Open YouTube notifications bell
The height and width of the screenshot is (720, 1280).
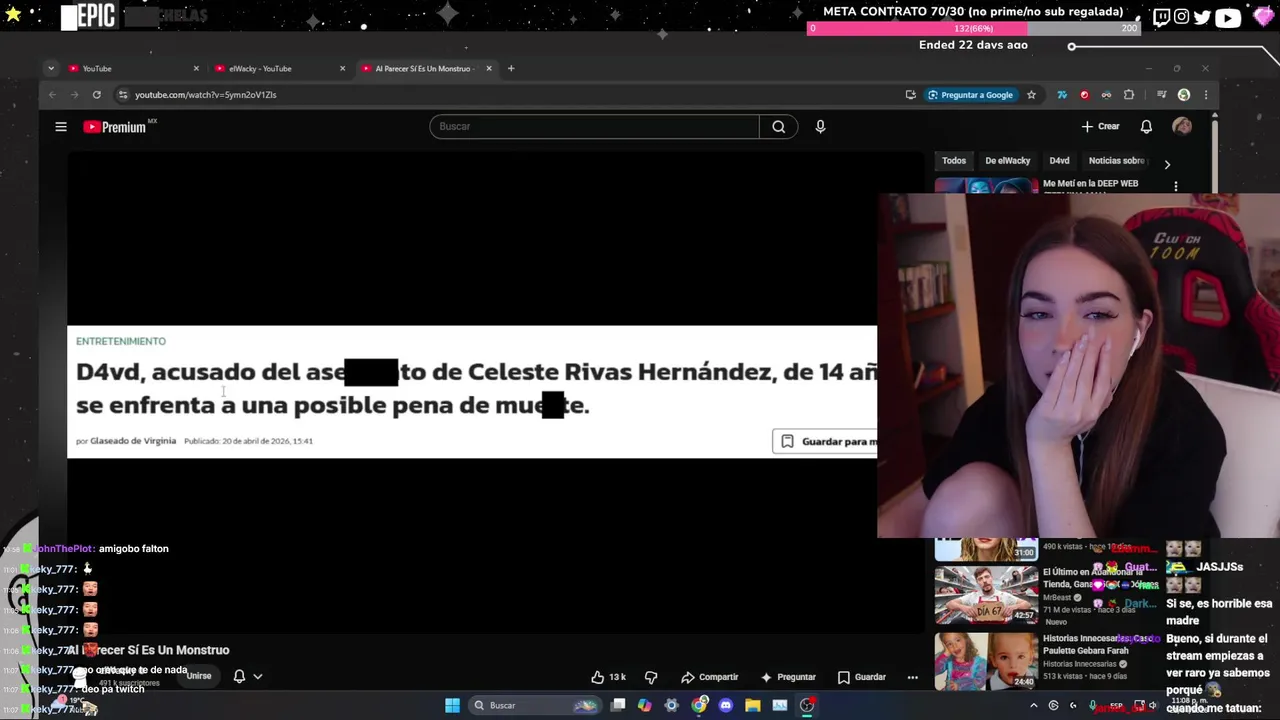pyautogui.click(x=1146, y=127)
